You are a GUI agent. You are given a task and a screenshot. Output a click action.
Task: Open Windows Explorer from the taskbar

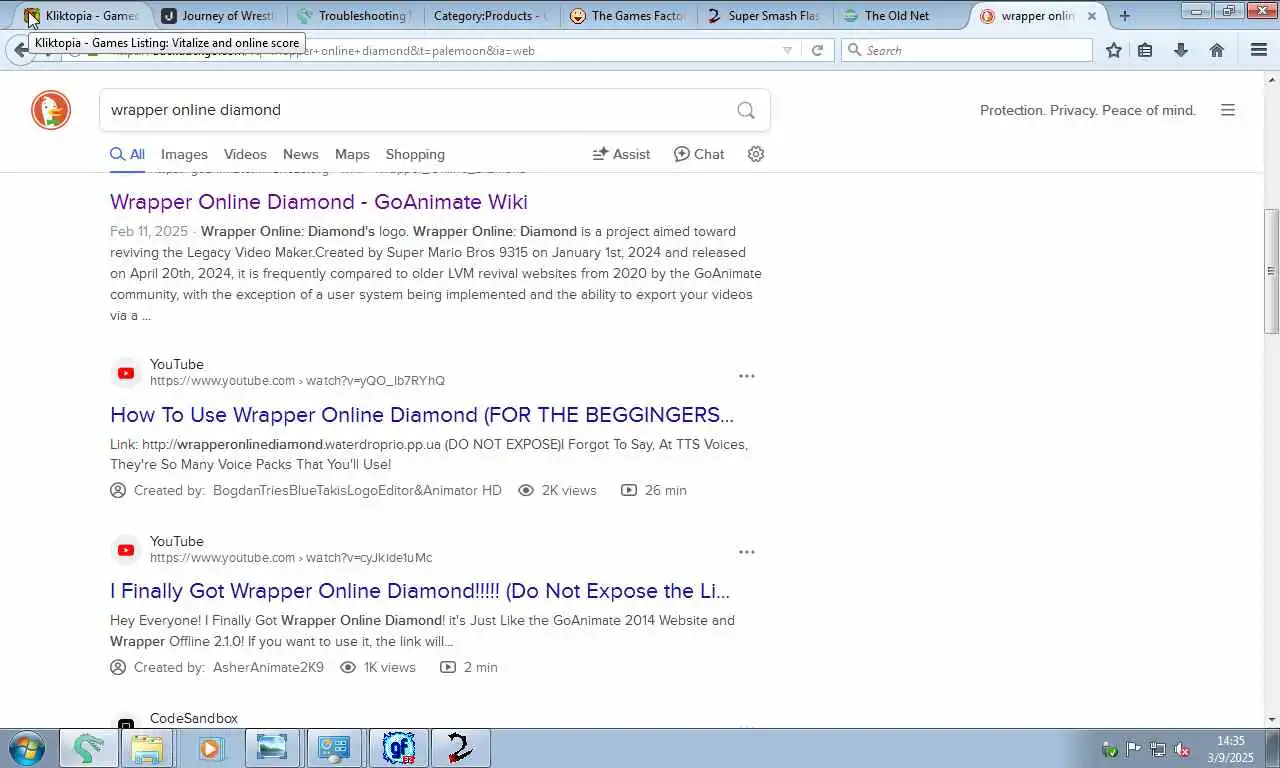click(x=147, y=748)
